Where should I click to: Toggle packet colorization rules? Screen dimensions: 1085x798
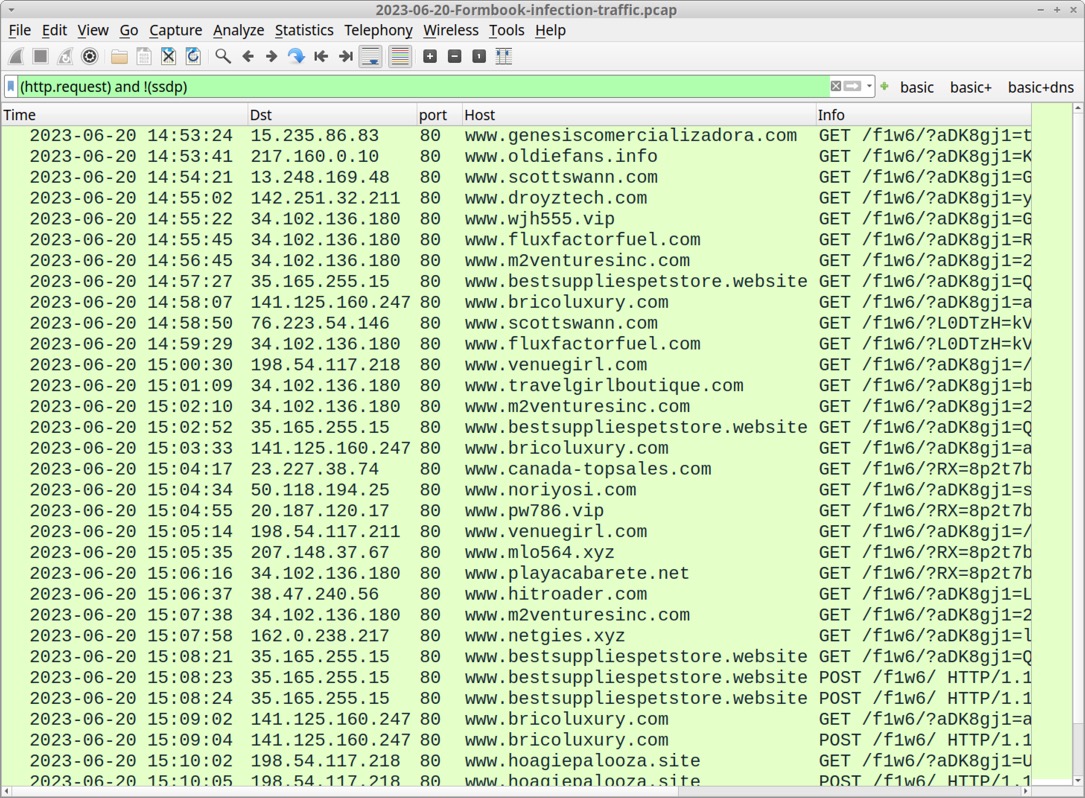tap(400, 57)
